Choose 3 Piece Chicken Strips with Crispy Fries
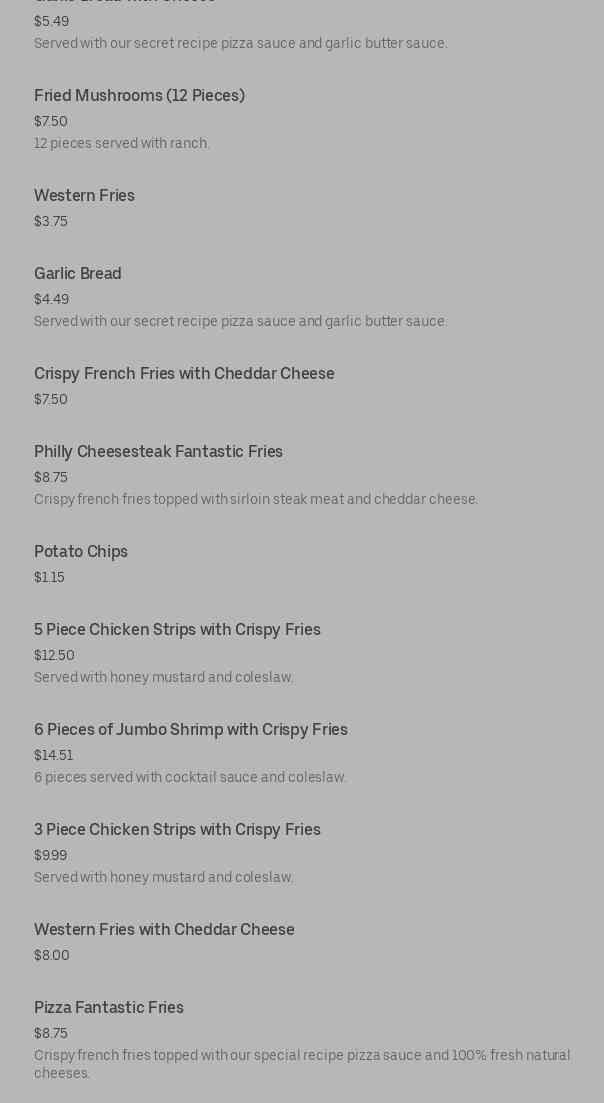The width and height of the screenshot is (604, 1103). 177,830
